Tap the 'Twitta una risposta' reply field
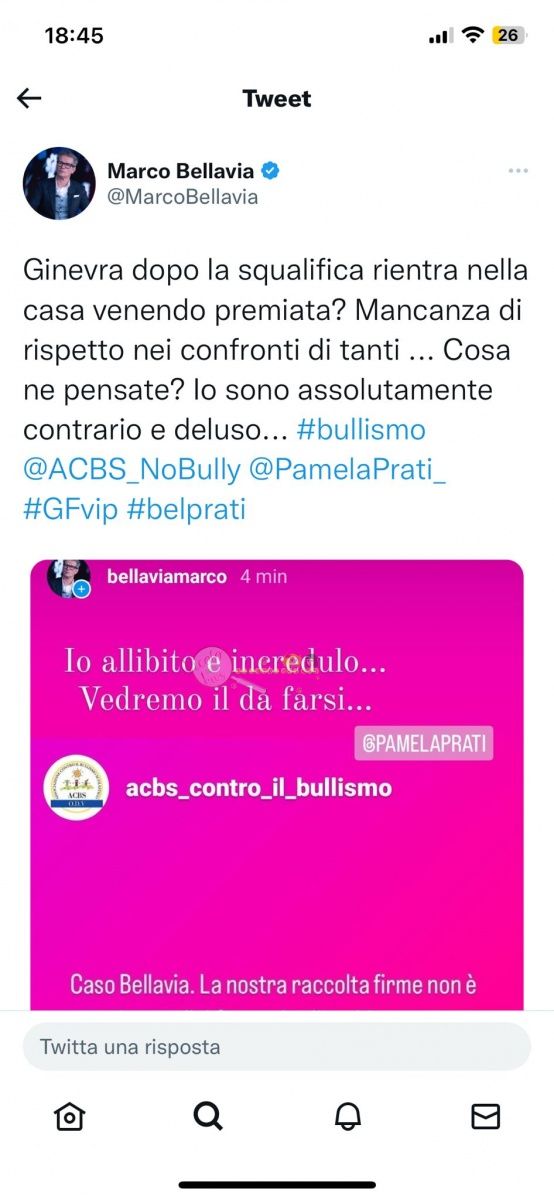The width and height of the screenshot is (554, 1200). click(277, 1047)
